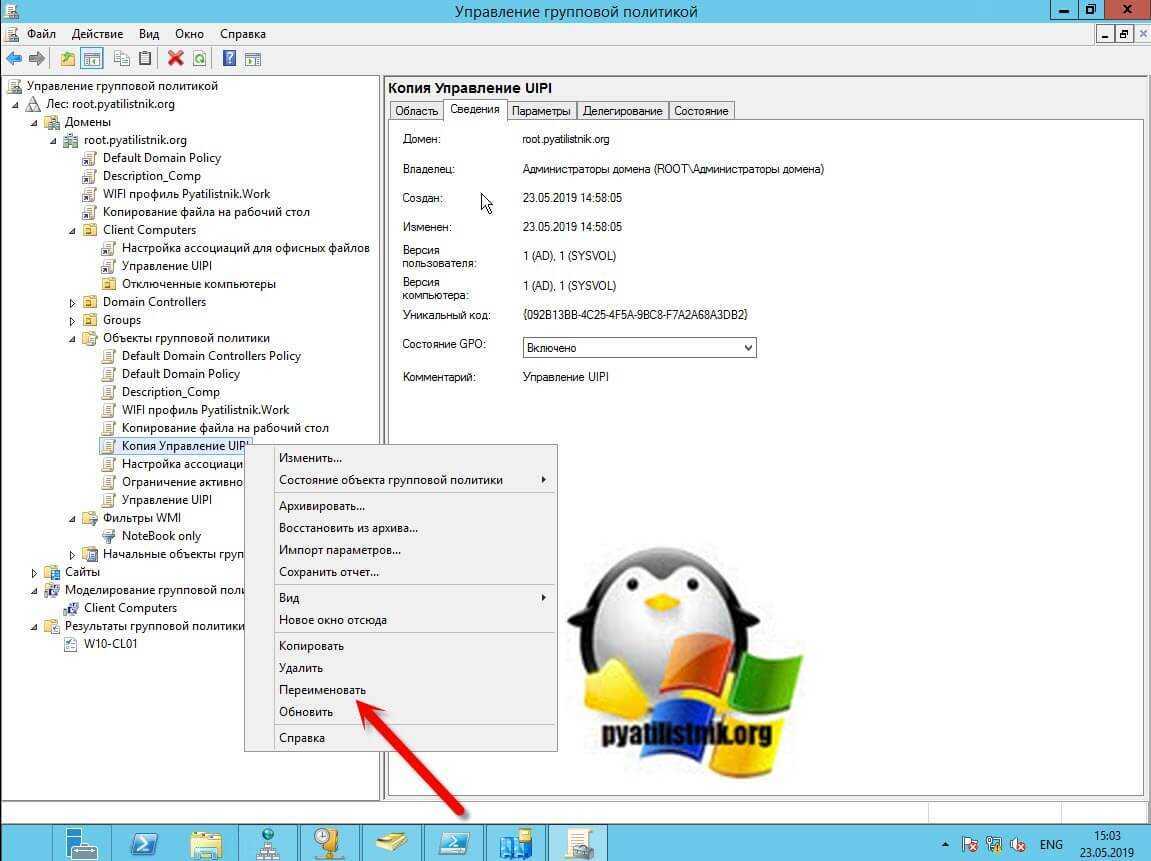The image size is (1151, 861).
Task: Open the Справка menu in menu bar
Action: point(243,34)
